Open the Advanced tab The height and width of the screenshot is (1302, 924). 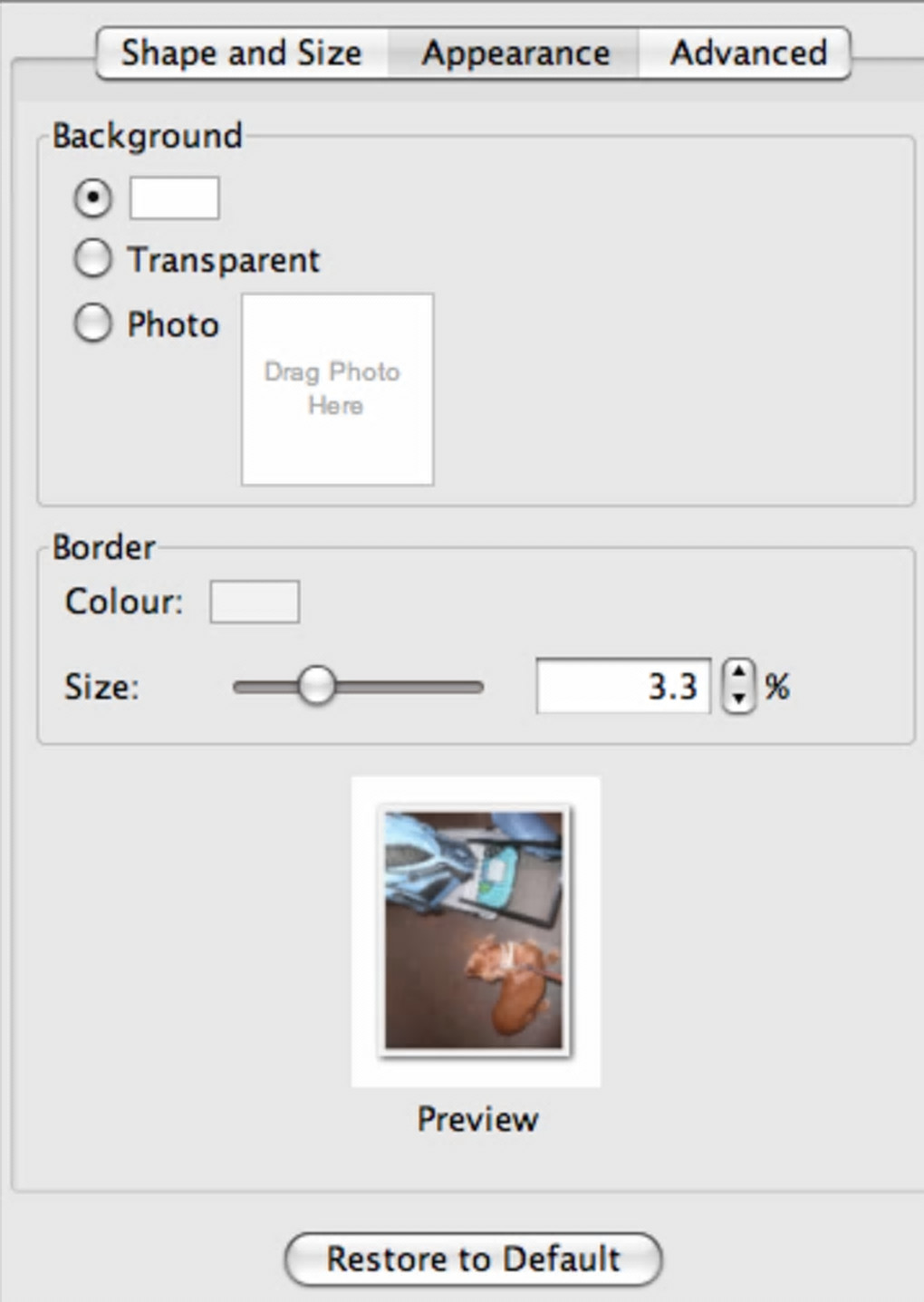[747, 53]
